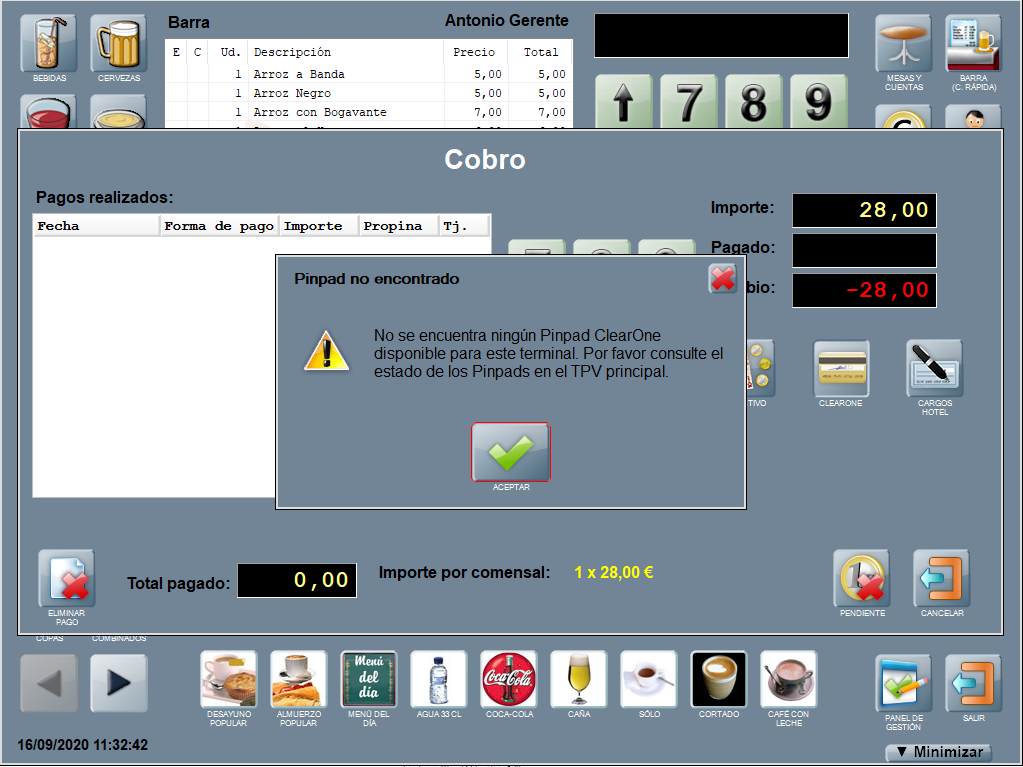The width and height of the screenshot is (1023, 767).
Task: Close the Pinpad no encontrado dialog
Action: (x=722, y=278)
